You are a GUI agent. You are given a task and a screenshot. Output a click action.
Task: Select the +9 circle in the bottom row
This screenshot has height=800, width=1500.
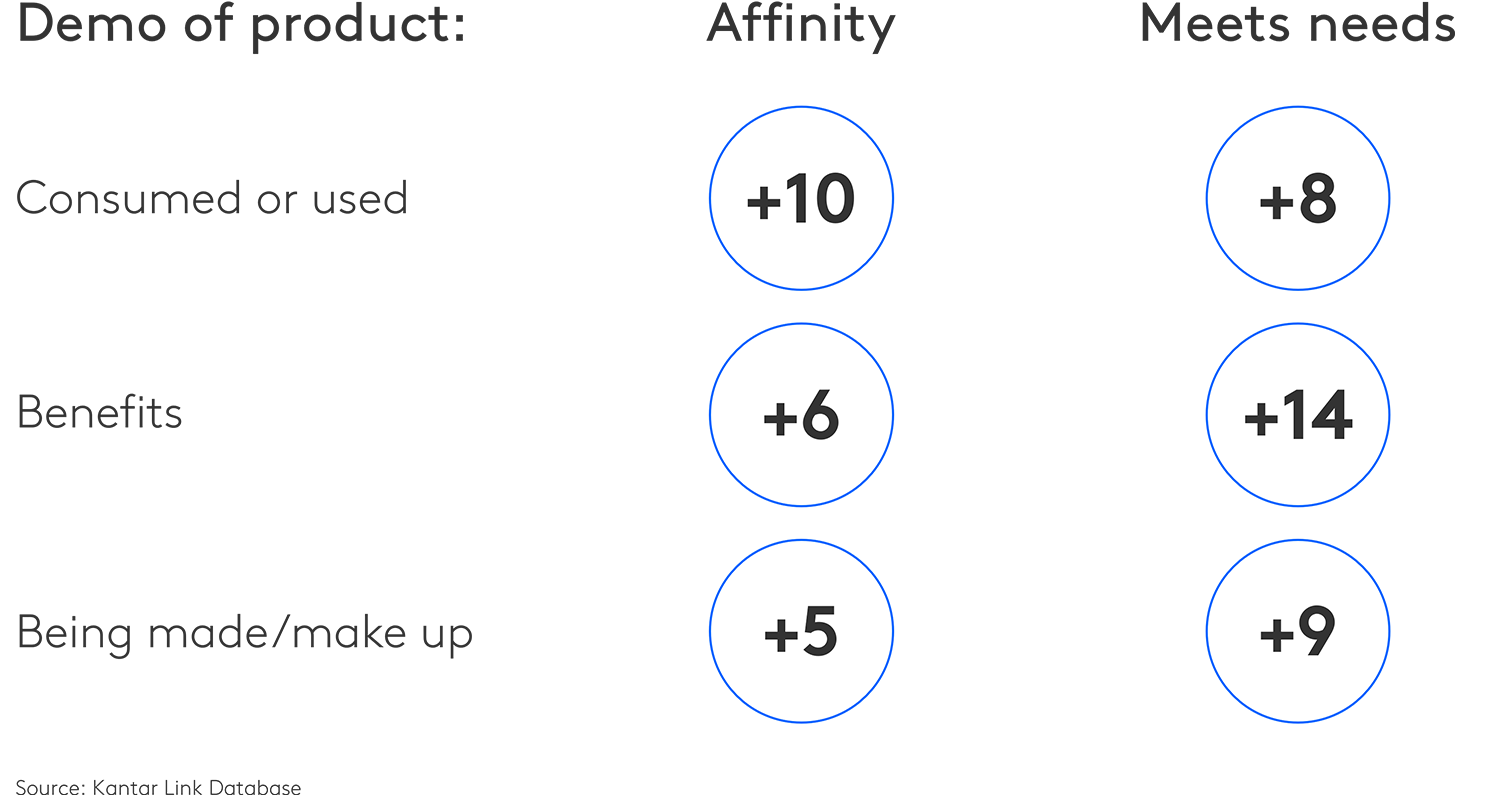(x=1298, y=632)
